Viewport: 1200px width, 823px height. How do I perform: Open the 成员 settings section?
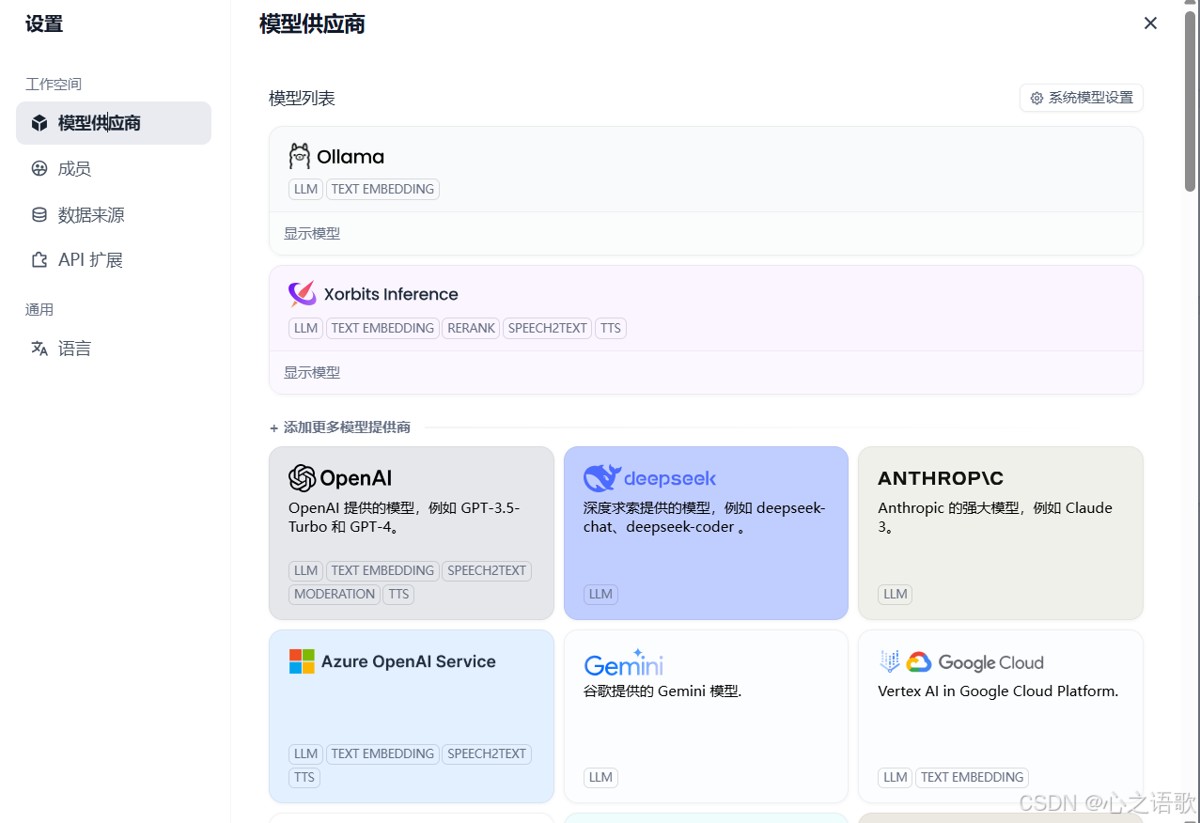(x=74, y=169)
